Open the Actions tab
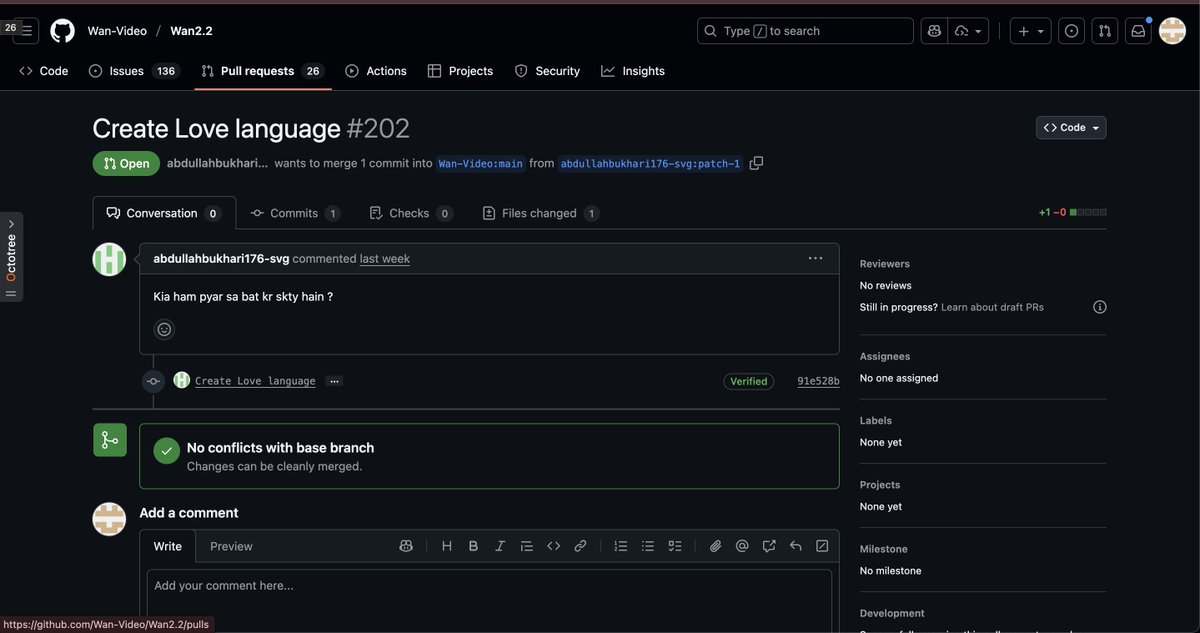 (376, 71)
